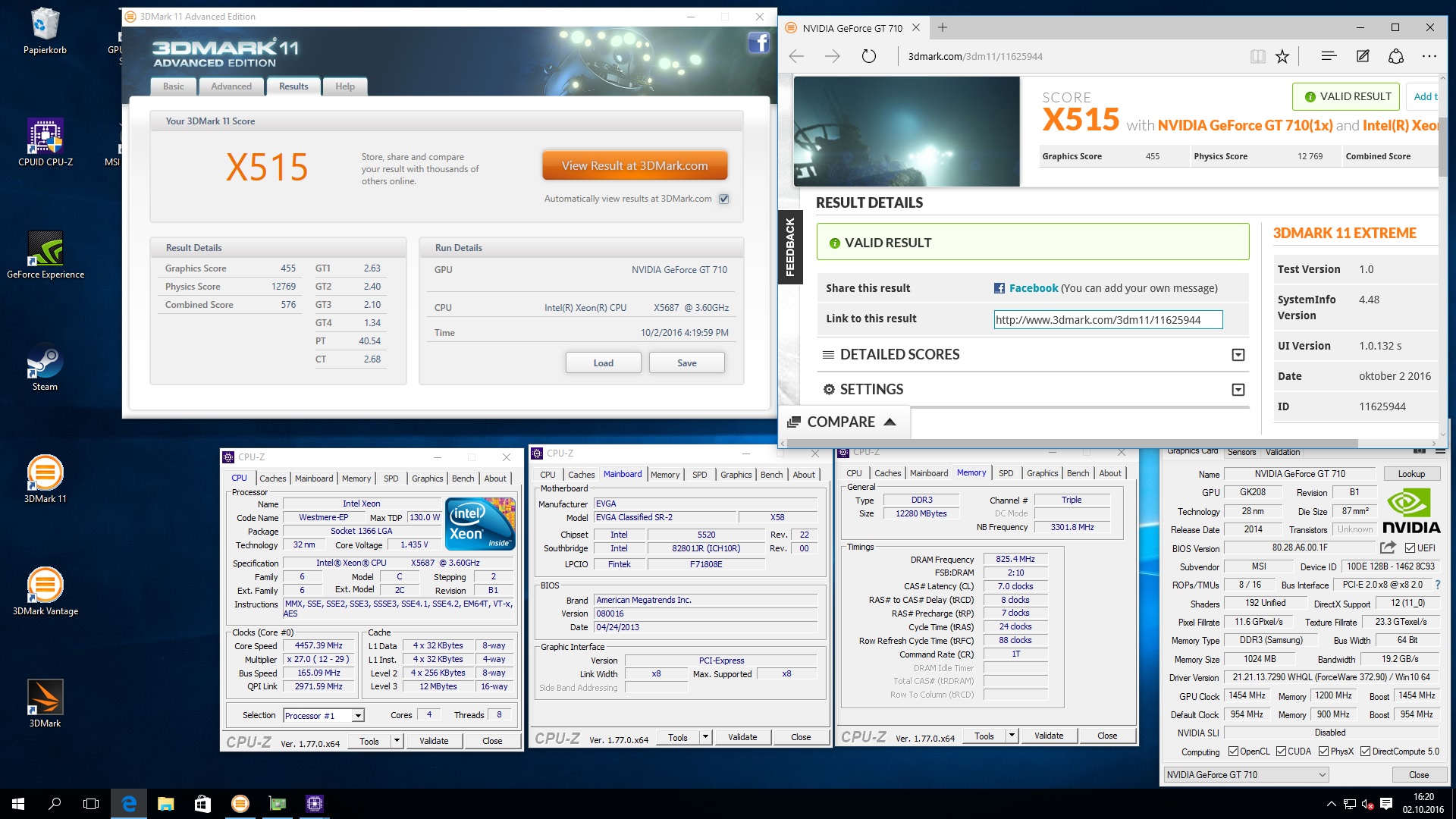Open Edge's share icon
This screenshot has width=1456, height=819.
(1396, 56)
